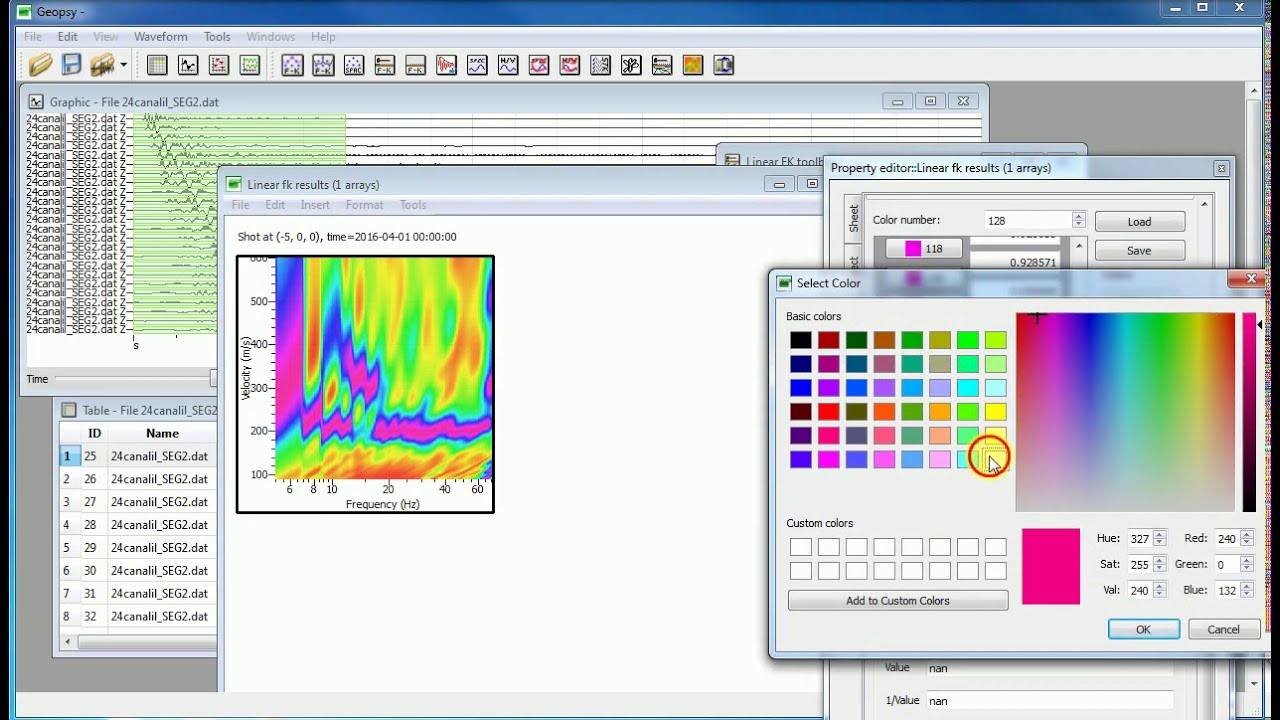Click the Add to Custom Colors button

tap(898, 600)
